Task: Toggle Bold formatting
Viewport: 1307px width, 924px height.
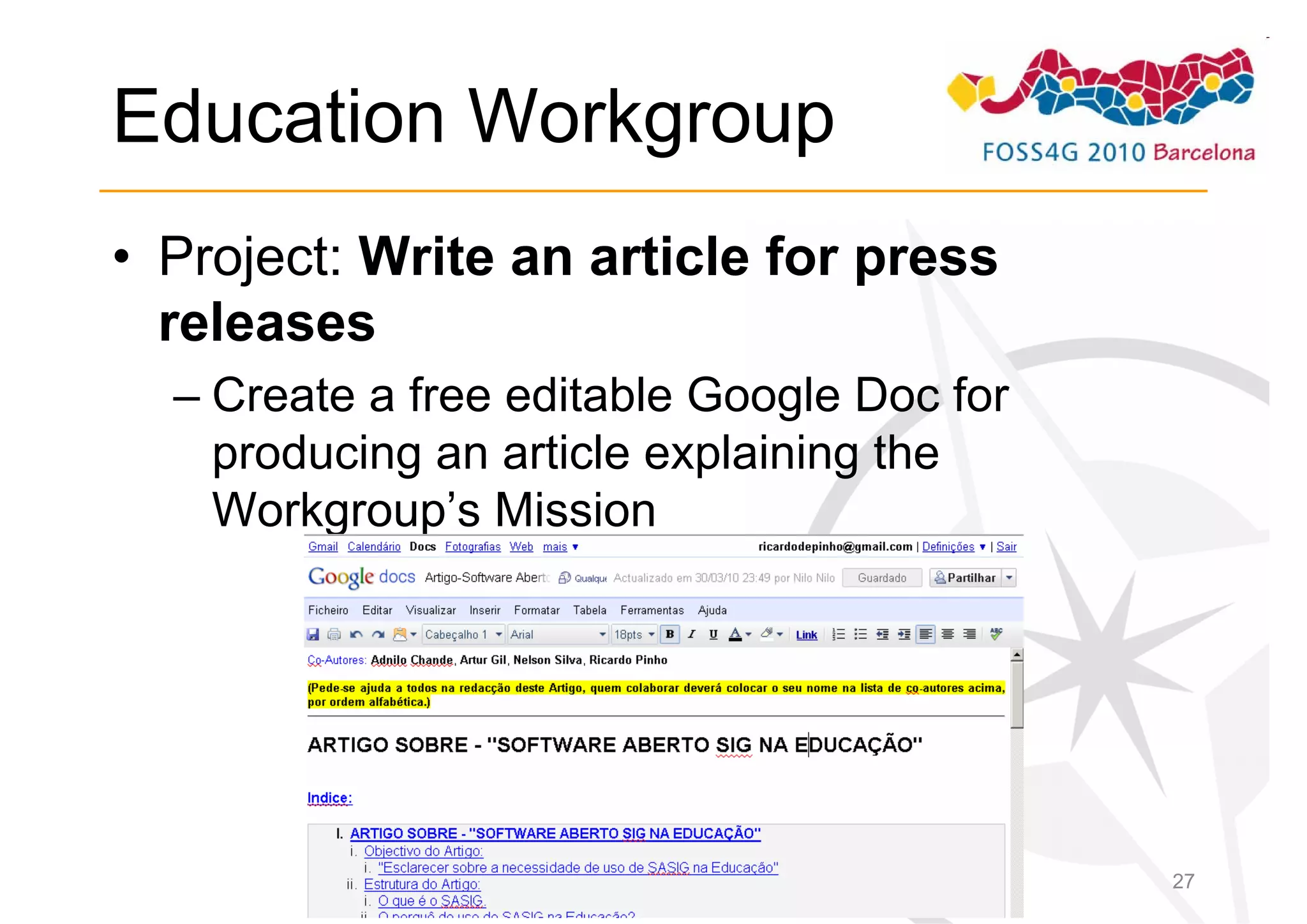Action: [x=669, y=634]
